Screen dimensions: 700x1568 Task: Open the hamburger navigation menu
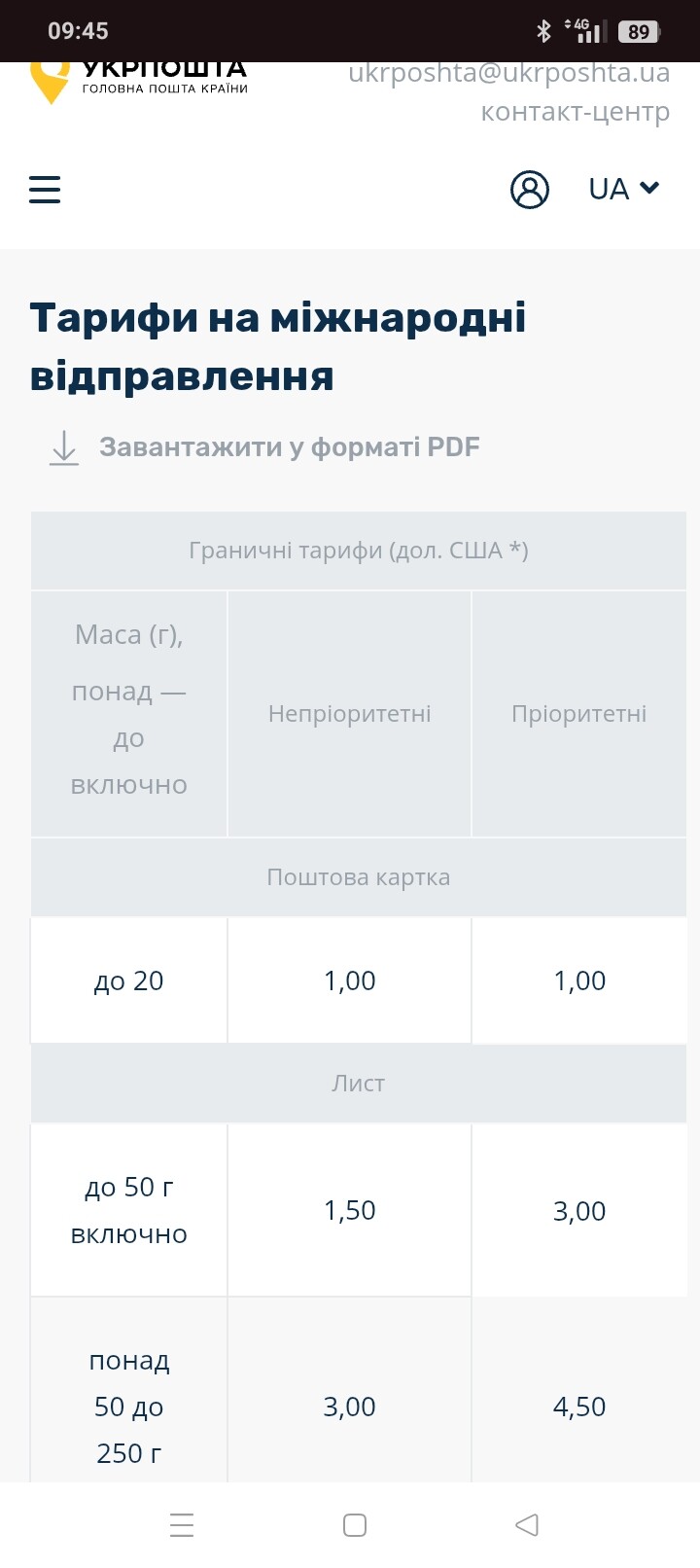[45, 189]
